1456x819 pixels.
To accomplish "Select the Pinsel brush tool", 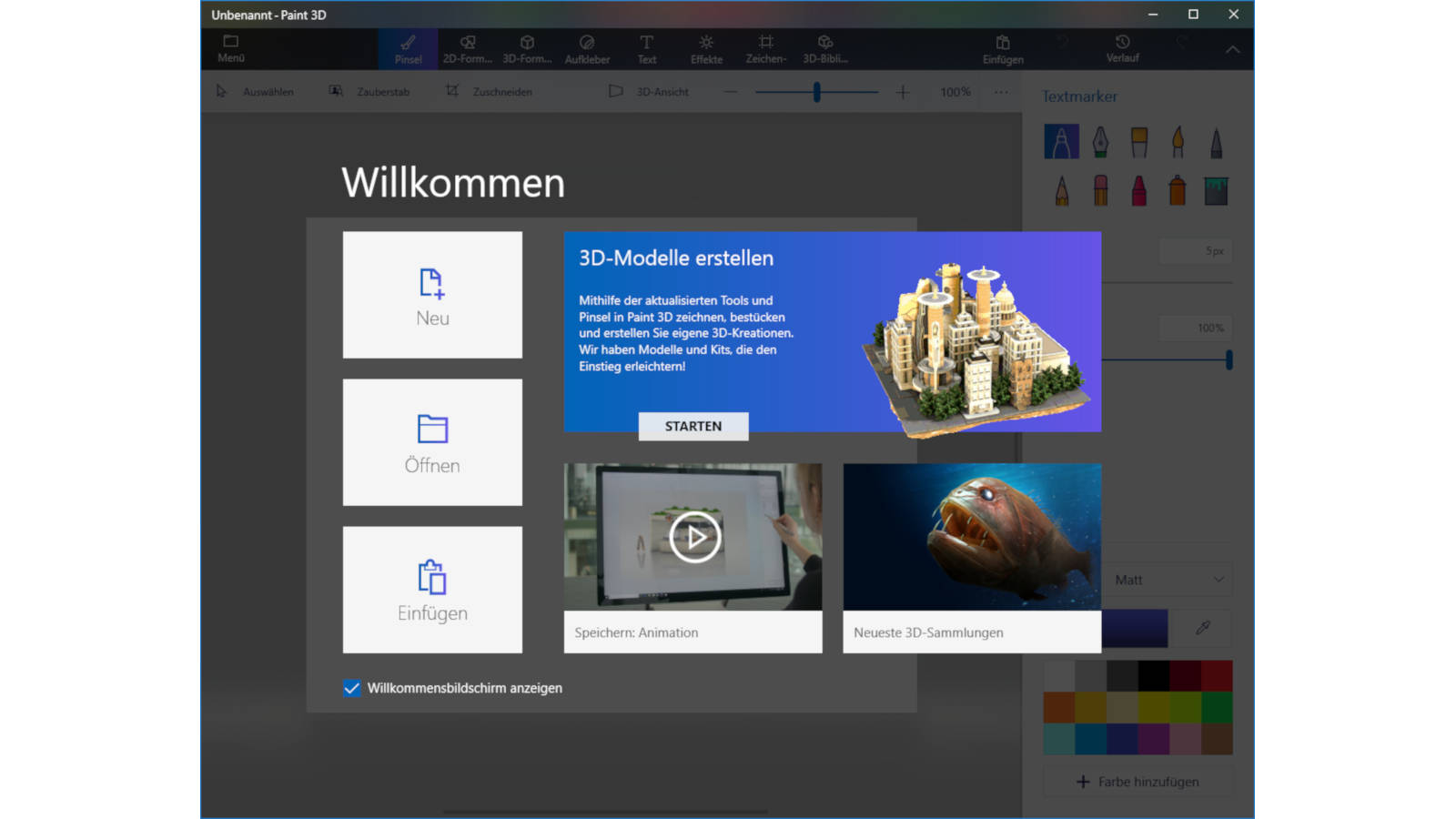I will 408,49.
